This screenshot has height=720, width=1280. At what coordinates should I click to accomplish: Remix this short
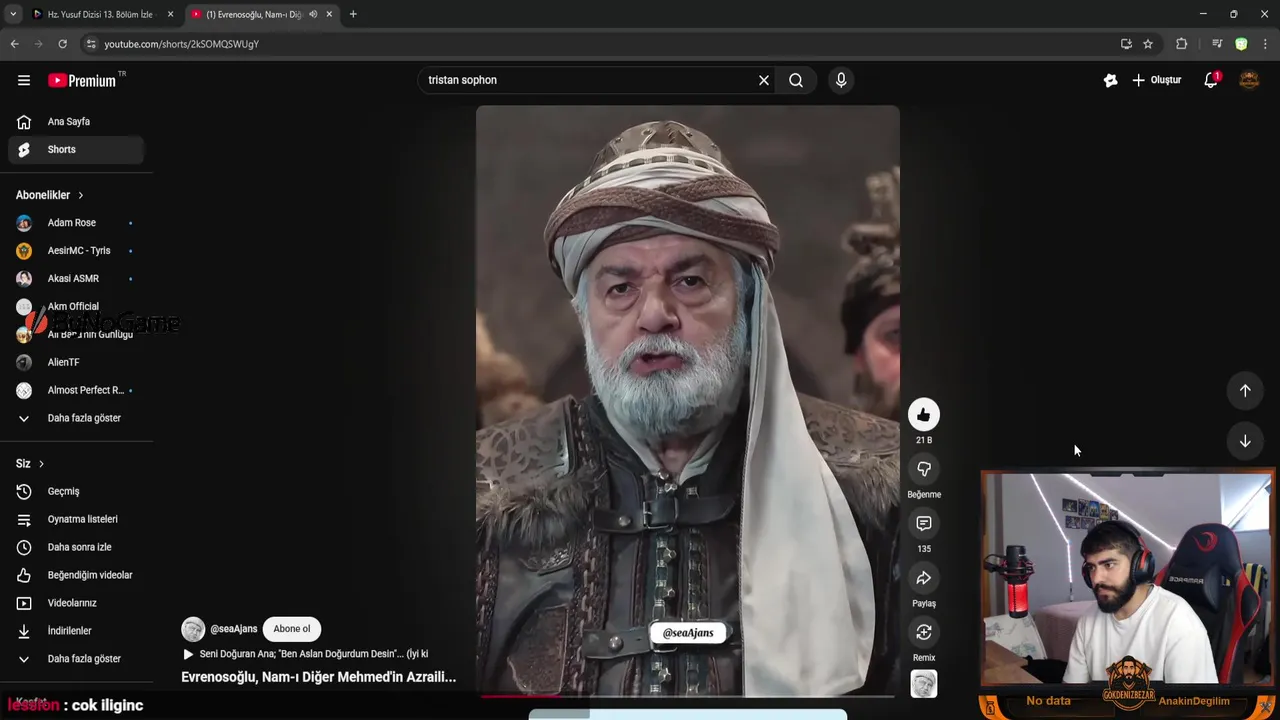pos(924,633)
